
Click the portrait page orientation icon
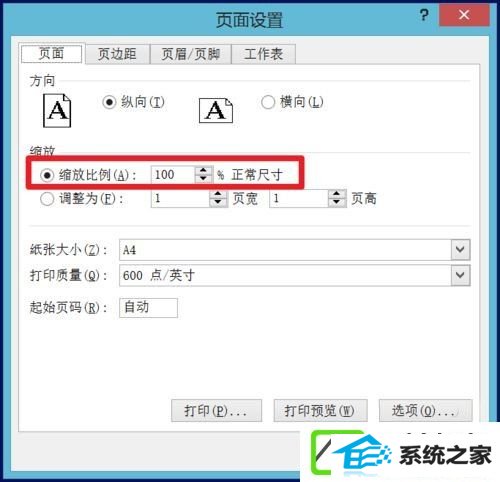(x=57, y=111)
